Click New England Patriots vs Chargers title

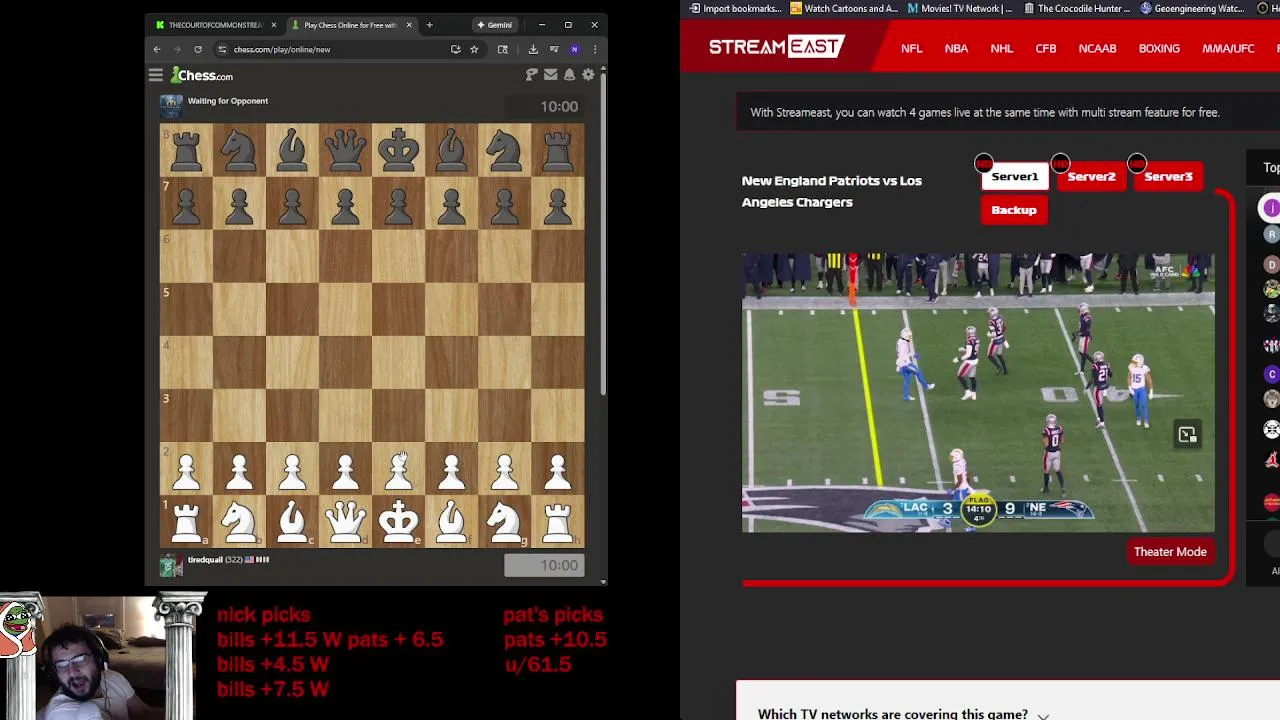832,191
